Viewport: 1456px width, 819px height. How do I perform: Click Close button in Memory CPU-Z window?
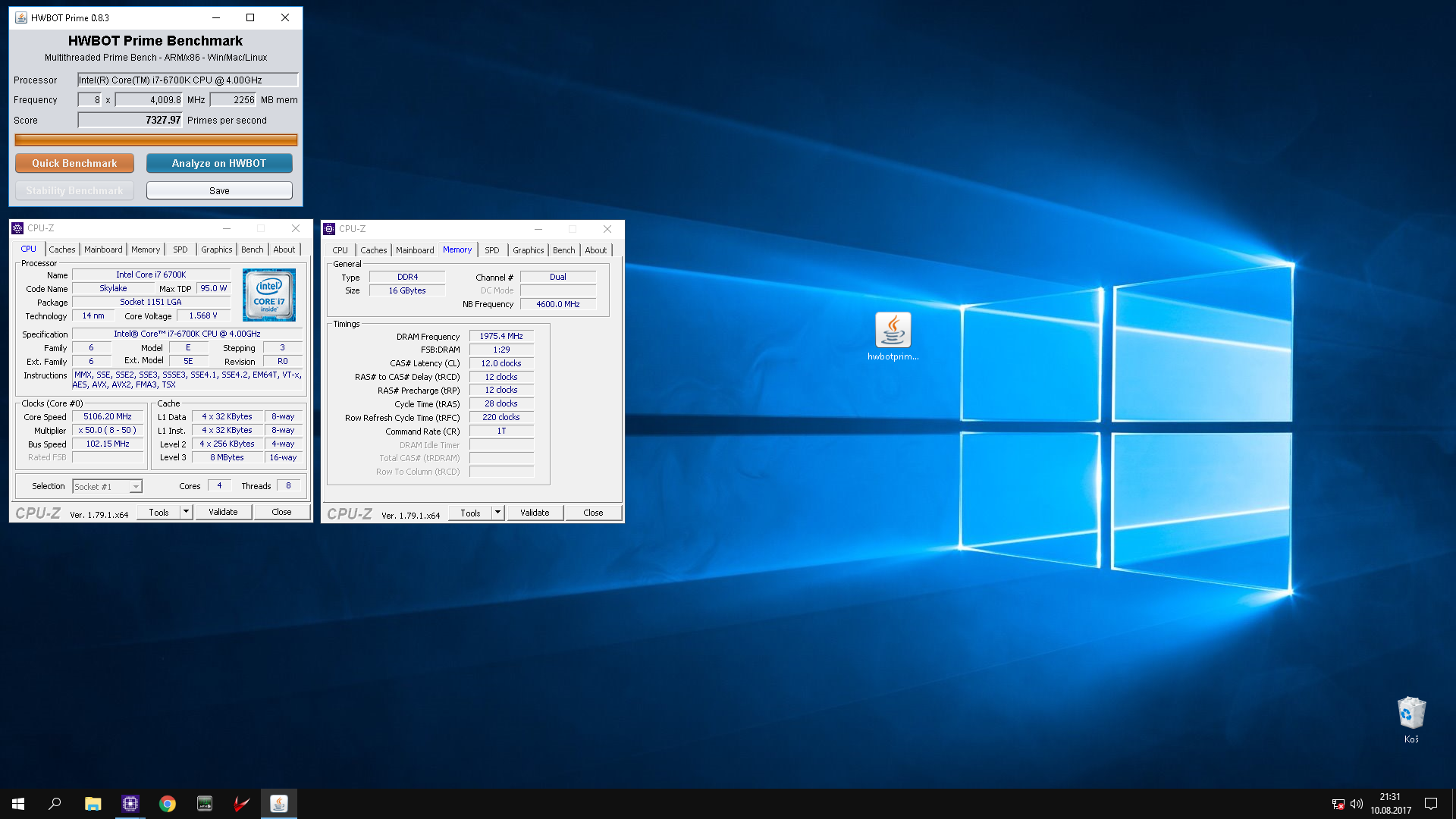point(593,513)
